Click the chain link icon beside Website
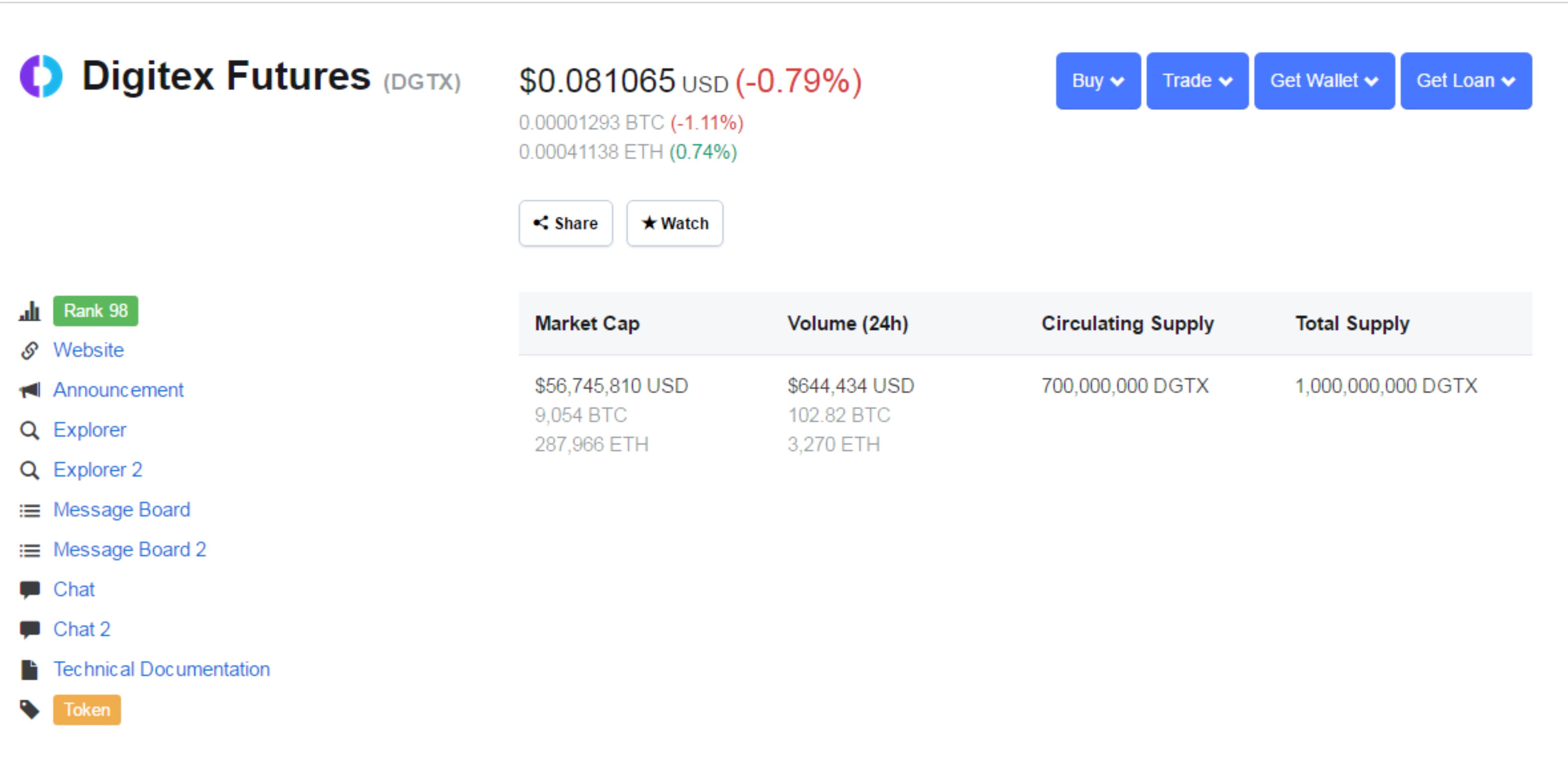Screen dimensions: 1568x768 point(29,350)
